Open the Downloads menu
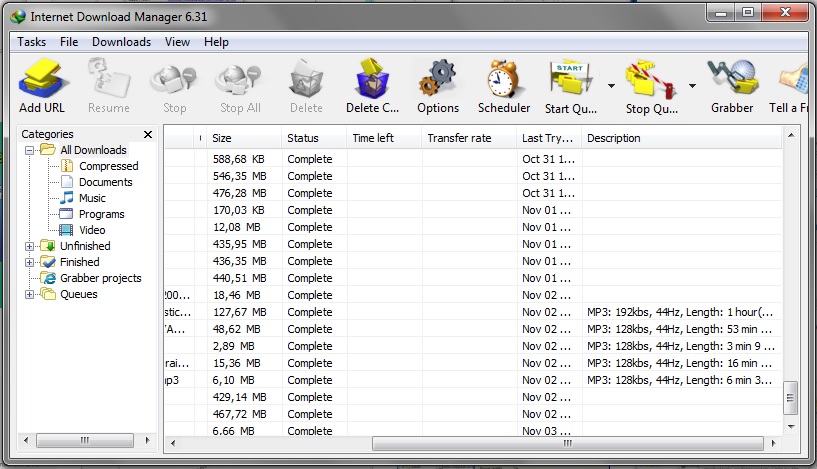 click(x=121, y=42)
